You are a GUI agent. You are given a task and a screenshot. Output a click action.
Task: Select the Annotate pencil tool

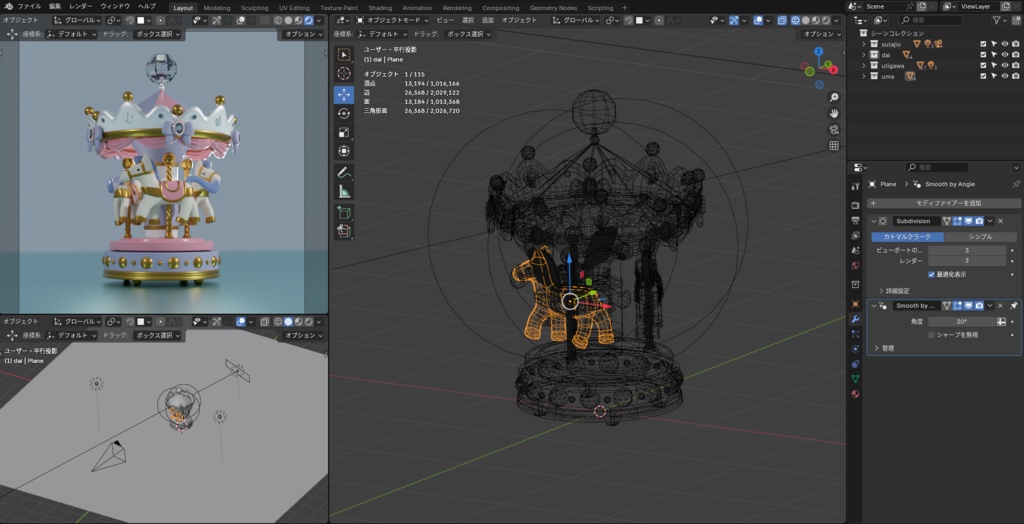pyautogui.click(x=343, y=172)
